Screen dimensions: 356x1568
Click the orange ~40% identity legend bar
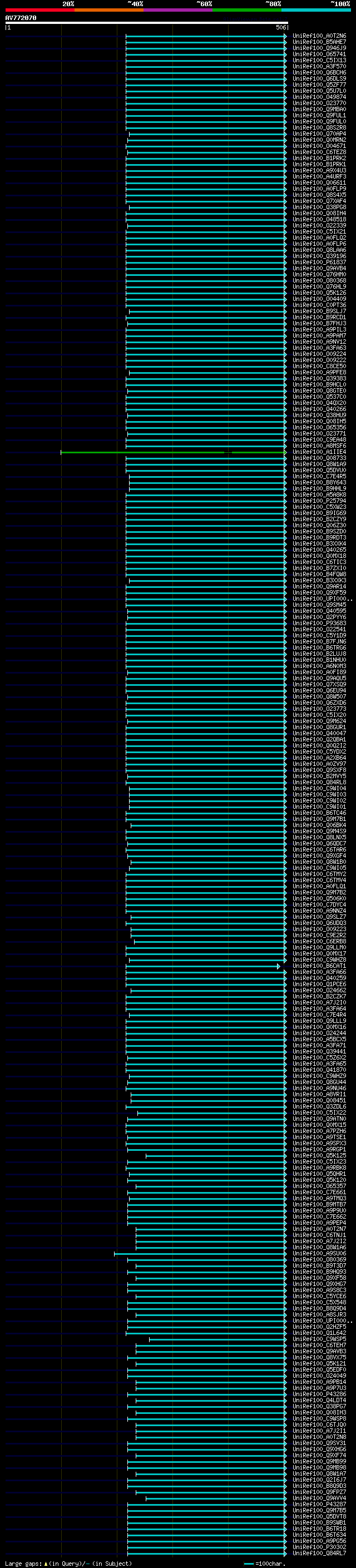(109, 10)
